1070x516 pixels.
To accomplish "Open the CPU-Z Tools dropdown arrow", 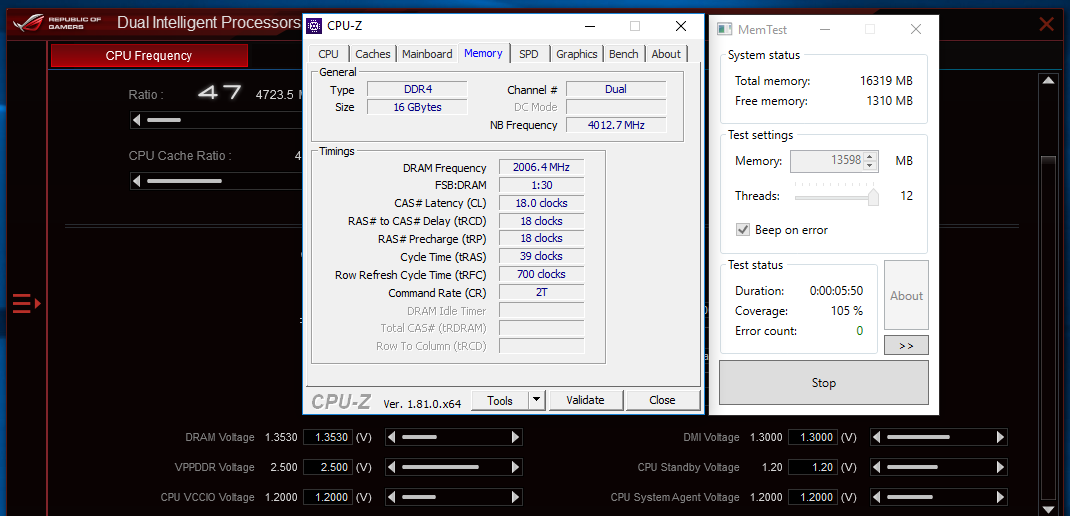I will tap(537, 400).
